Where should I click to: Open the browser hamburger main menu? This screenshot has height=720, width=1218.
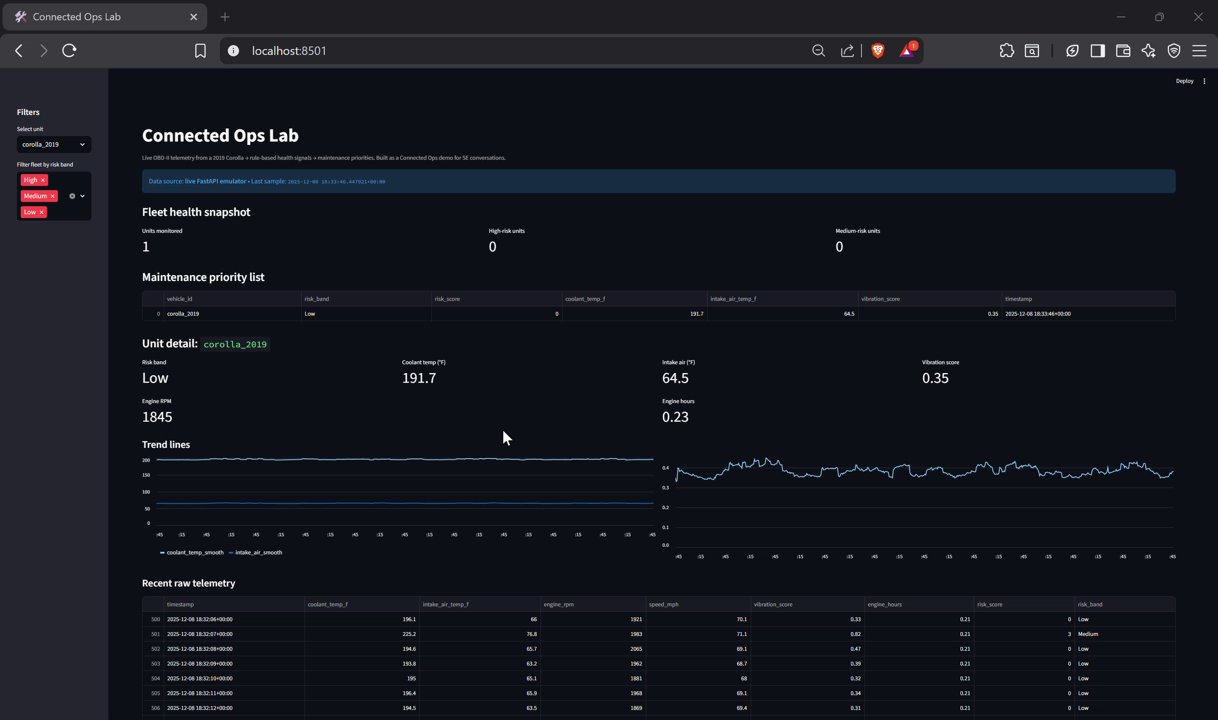pos(1199,51)
